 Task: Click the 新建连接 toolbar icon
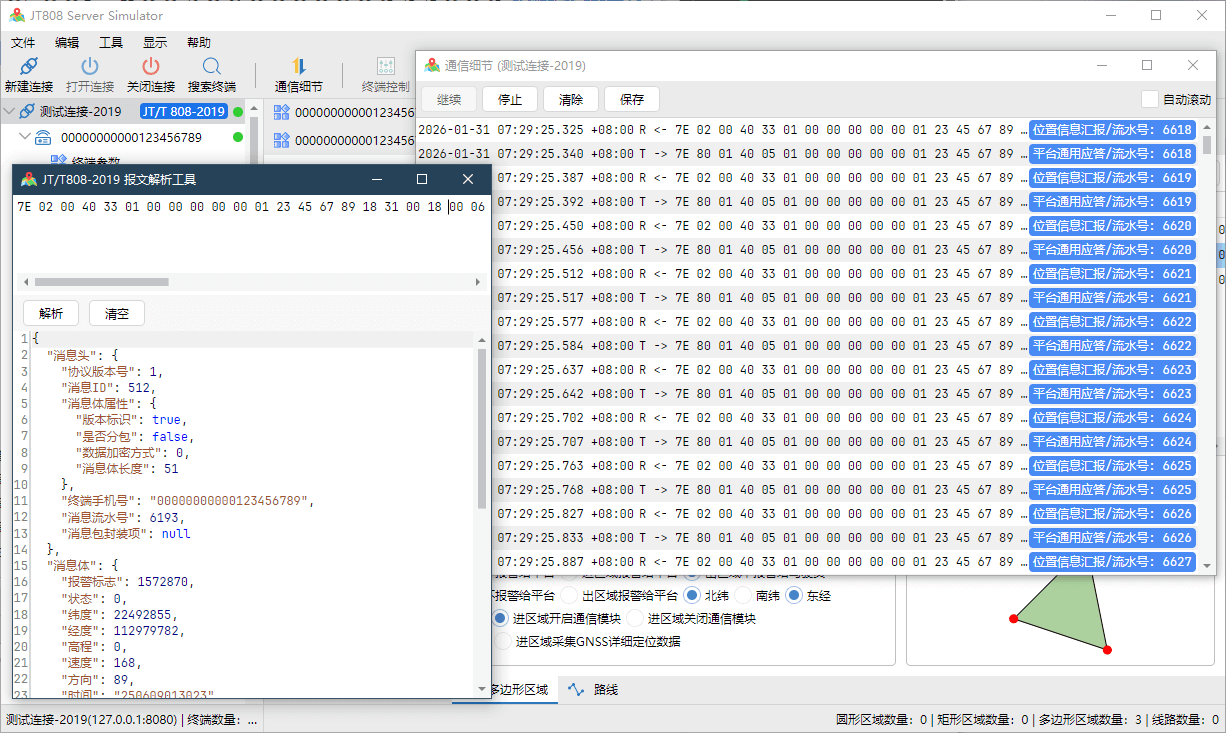[28, 67]
